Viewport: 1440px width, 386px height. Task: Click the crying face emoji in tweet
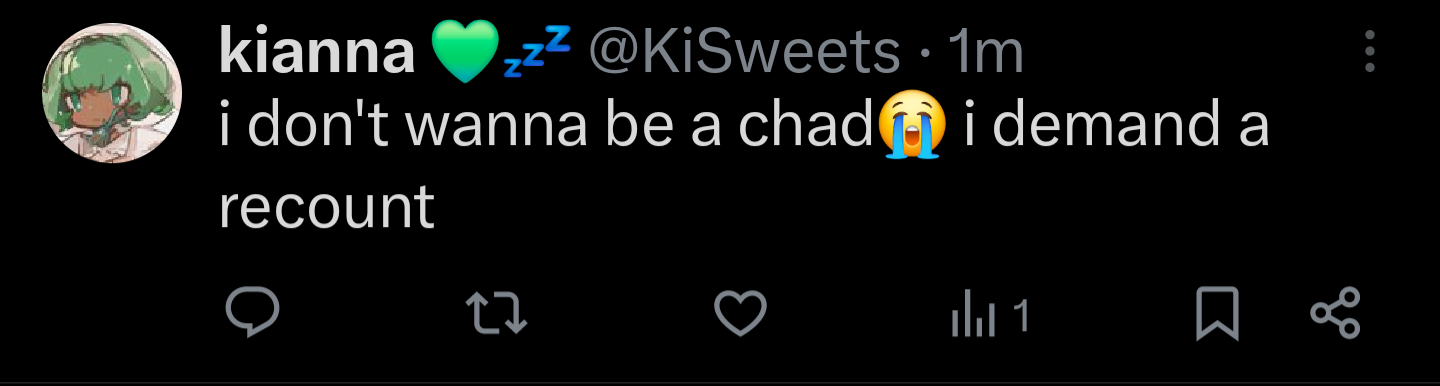912,125
